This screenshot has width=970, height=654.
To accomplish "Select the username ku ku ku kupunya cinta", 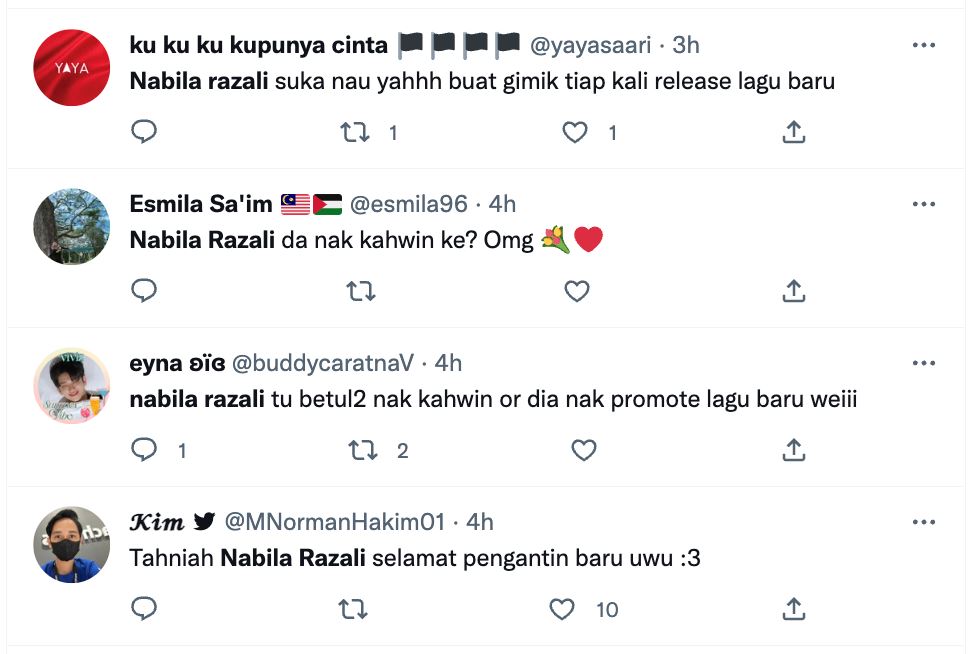I will 257,45.
